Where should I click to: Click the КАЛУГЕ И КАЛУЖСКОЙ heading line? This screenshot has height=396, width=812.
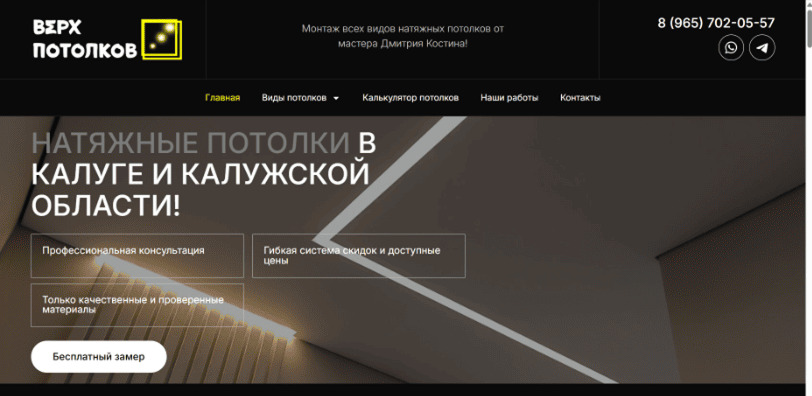pos(200,174)
